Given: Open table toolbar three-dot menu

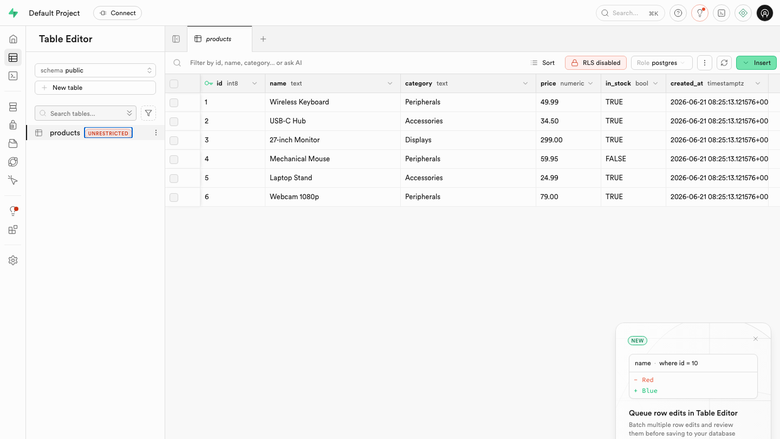Looking at the screenshot, I should [x=704, y=63].
